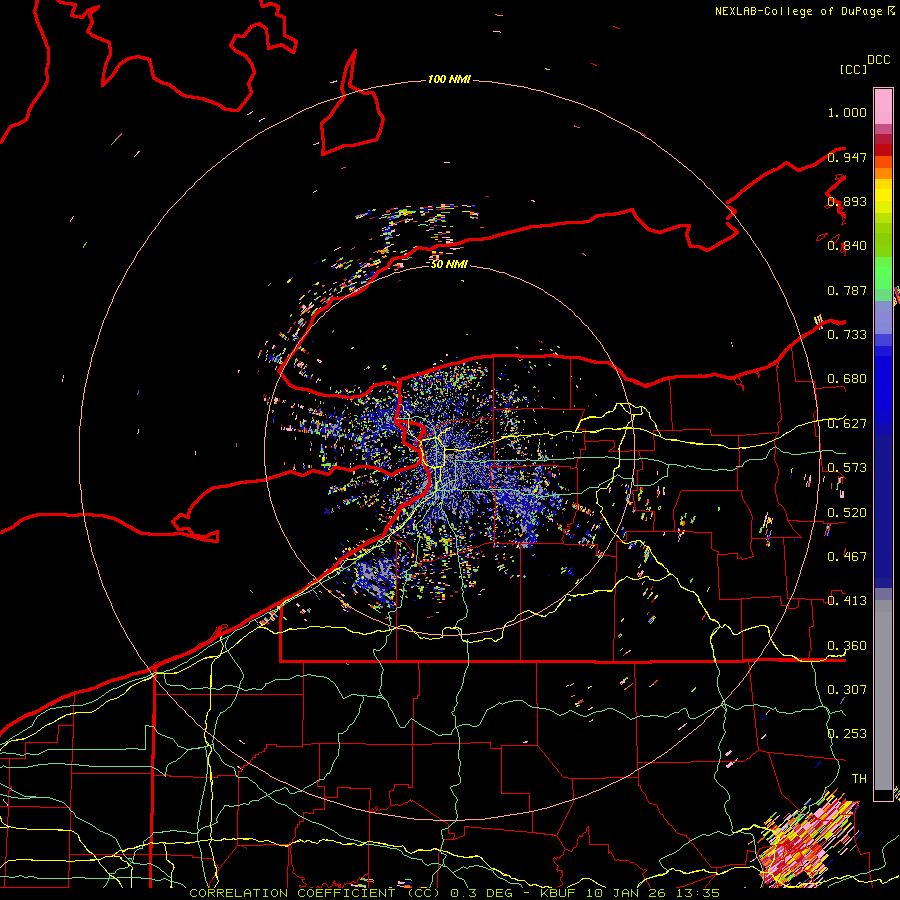
Task: Select the 0.947 scale value
Action: point(847,157)
